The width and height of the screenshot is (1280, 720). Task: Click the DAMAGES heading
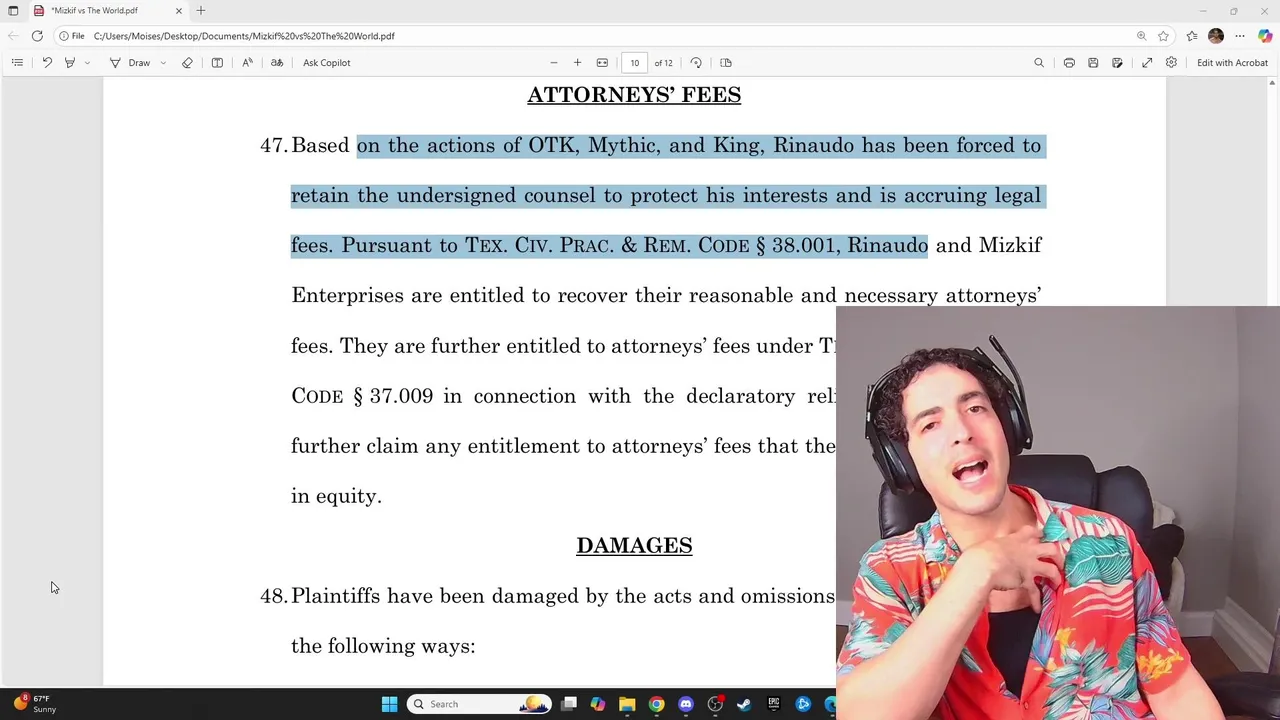pyautogui.click(x=634, y=546)
